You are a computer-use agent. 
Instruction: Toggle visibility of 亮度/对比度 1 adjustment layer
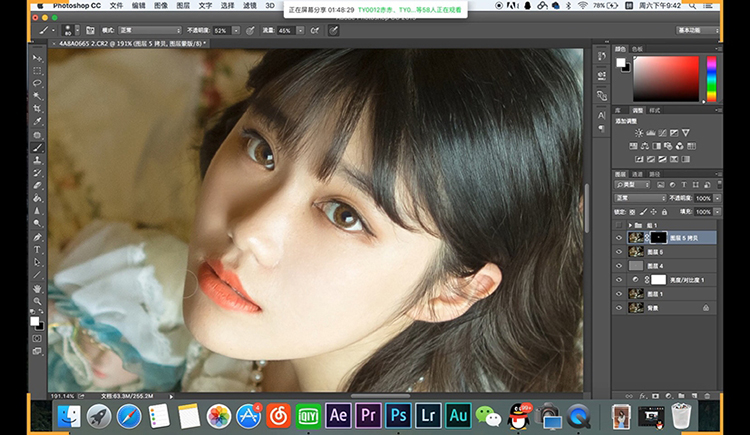click(x=619, y=279)
